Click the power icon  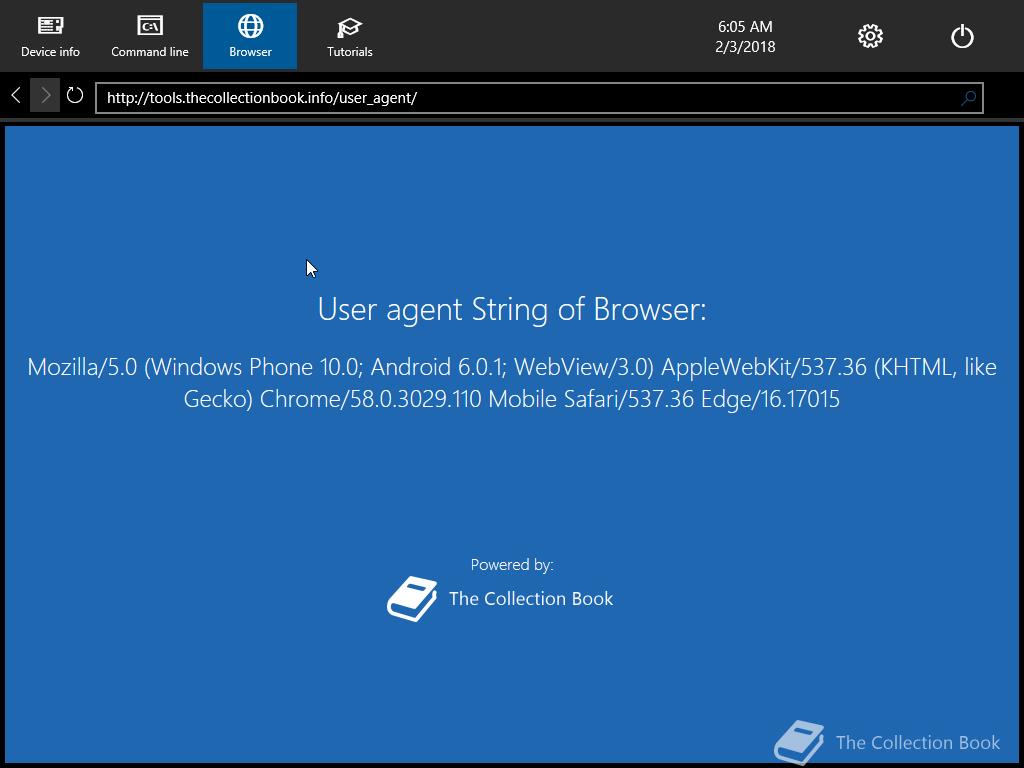[962, 37]
